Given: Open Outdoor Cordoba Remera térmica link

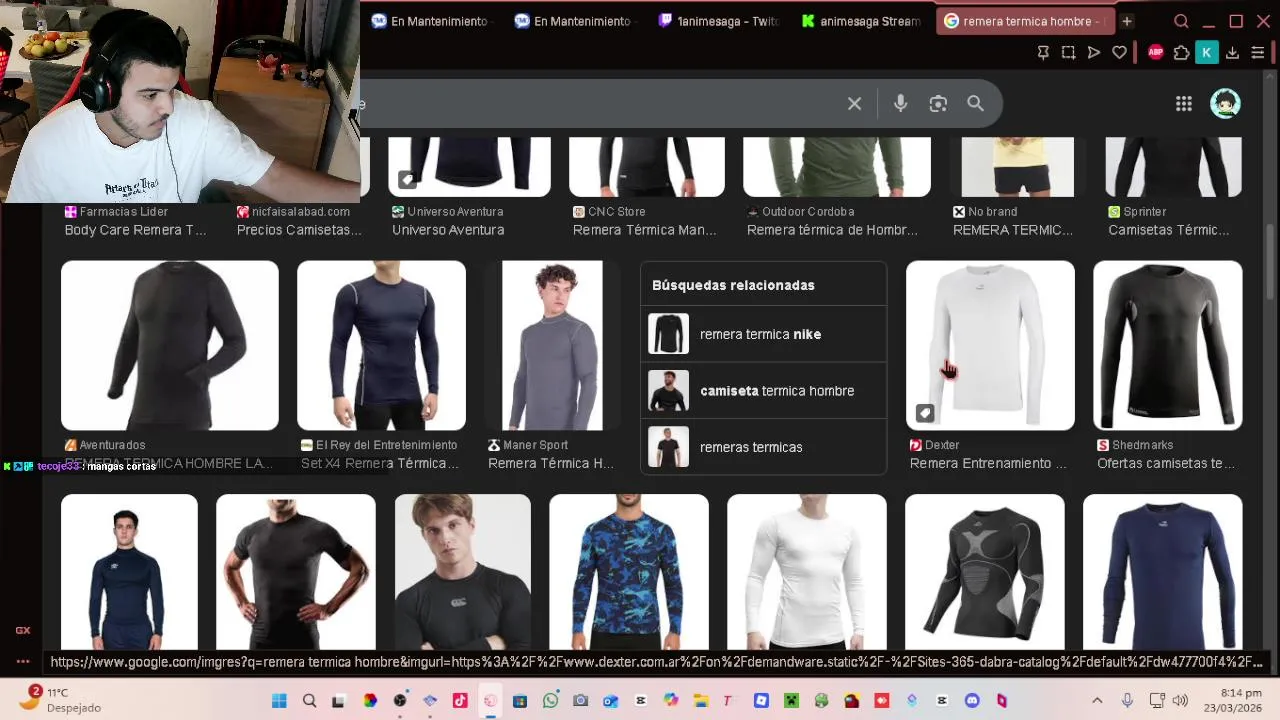Looking at the screenshot, I should point(832,230).
